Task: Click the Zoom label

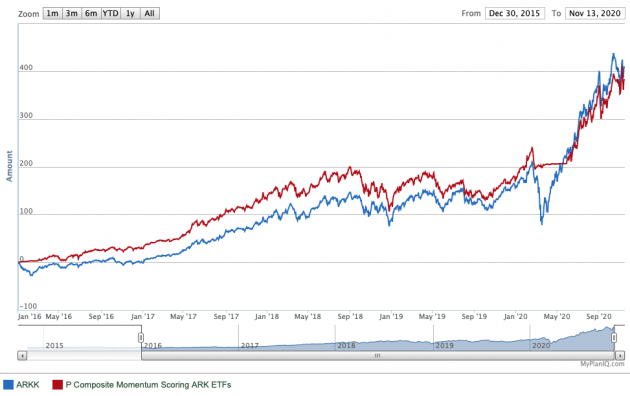Action: click(x=29, y=14)
